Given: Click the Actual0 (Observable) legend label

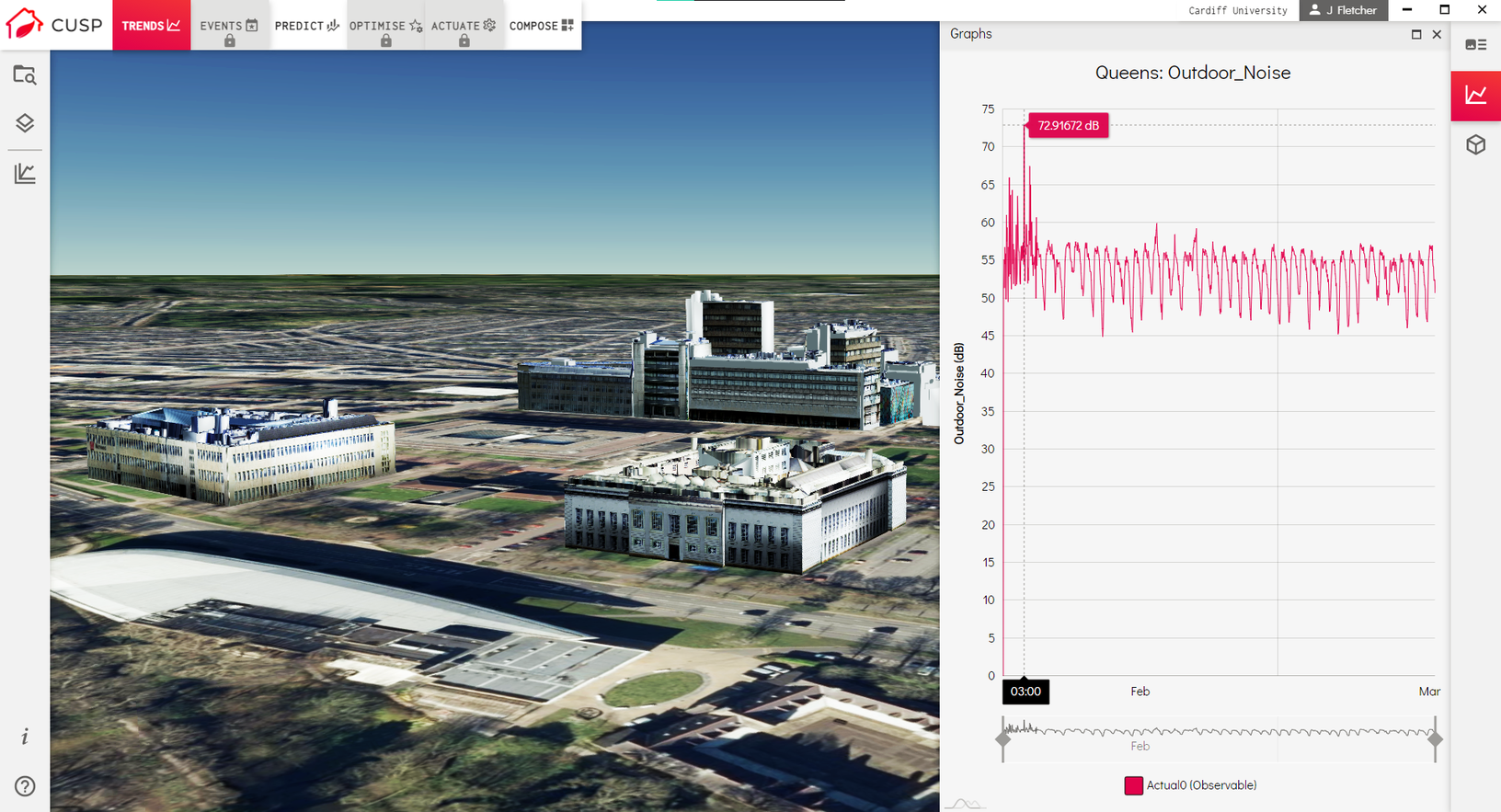Looking at the screenshot, I should [1201, 785].
